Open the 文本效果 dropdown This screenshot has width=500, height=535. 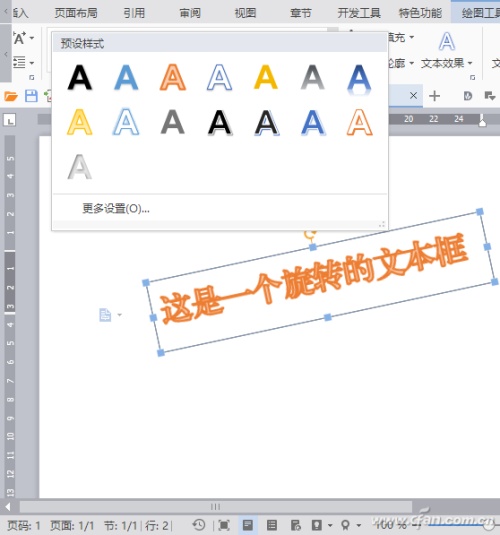coord(447,63)
